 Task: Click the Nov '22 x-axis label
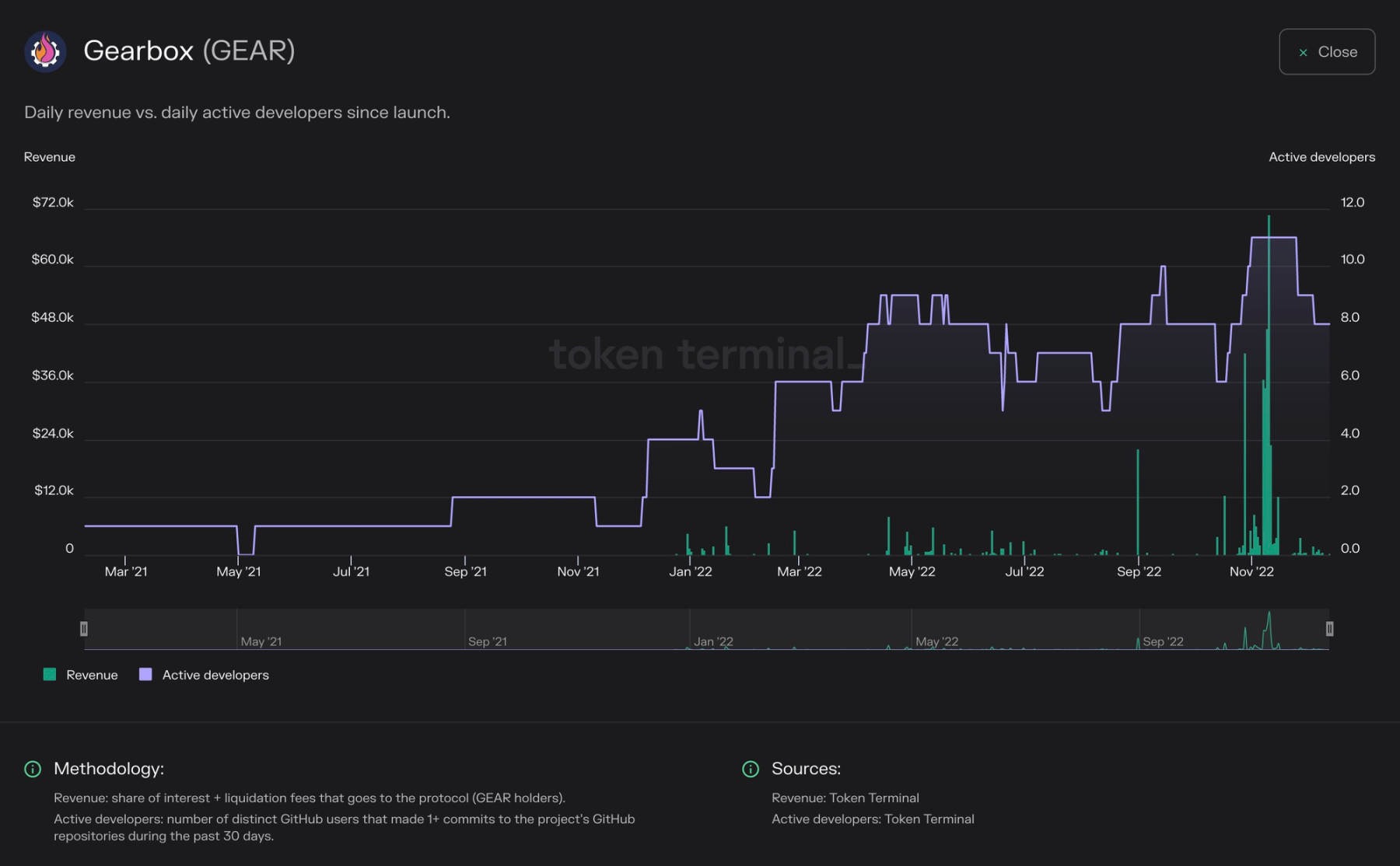click(1251, 571)
